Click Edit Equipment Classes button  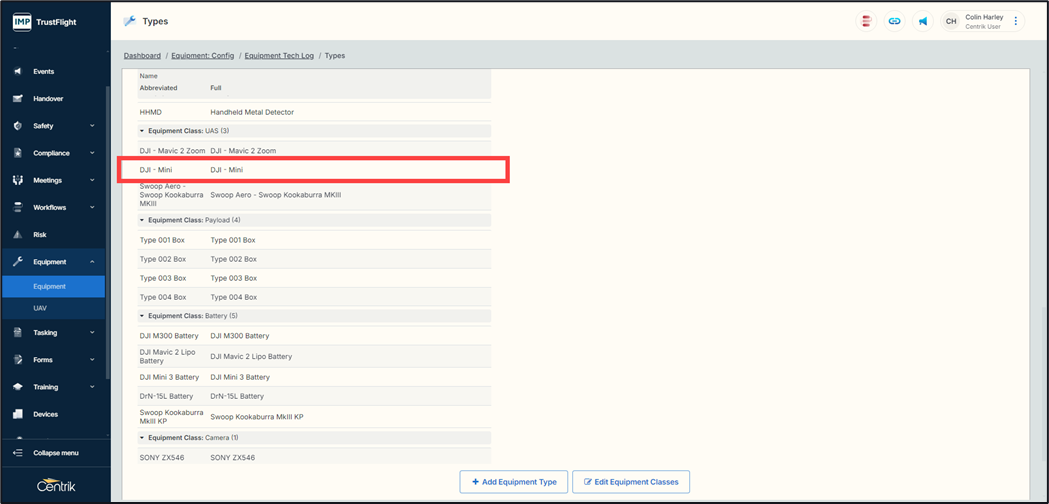click(631, 482)
